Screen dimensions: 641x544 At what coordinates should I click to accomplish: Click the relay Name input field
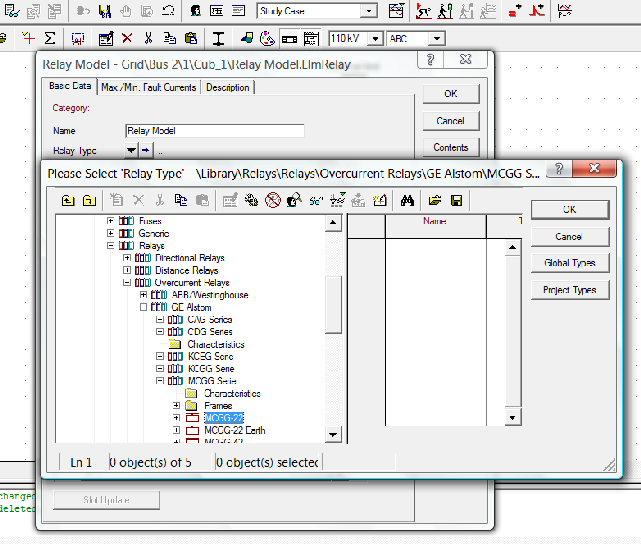[214, 130]
